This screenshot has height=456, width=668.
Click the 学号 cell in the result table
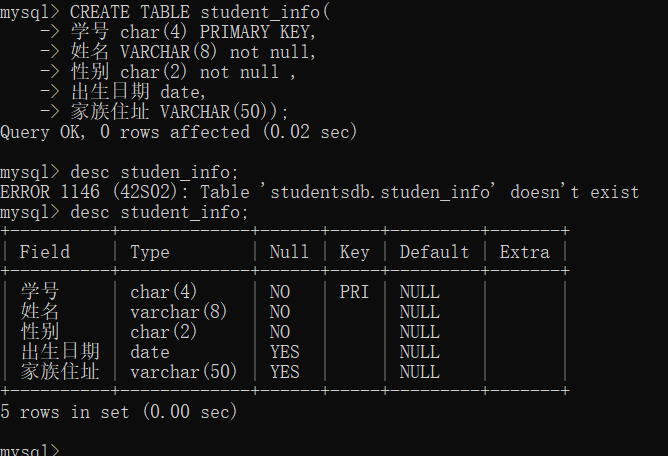click(40, 292)
